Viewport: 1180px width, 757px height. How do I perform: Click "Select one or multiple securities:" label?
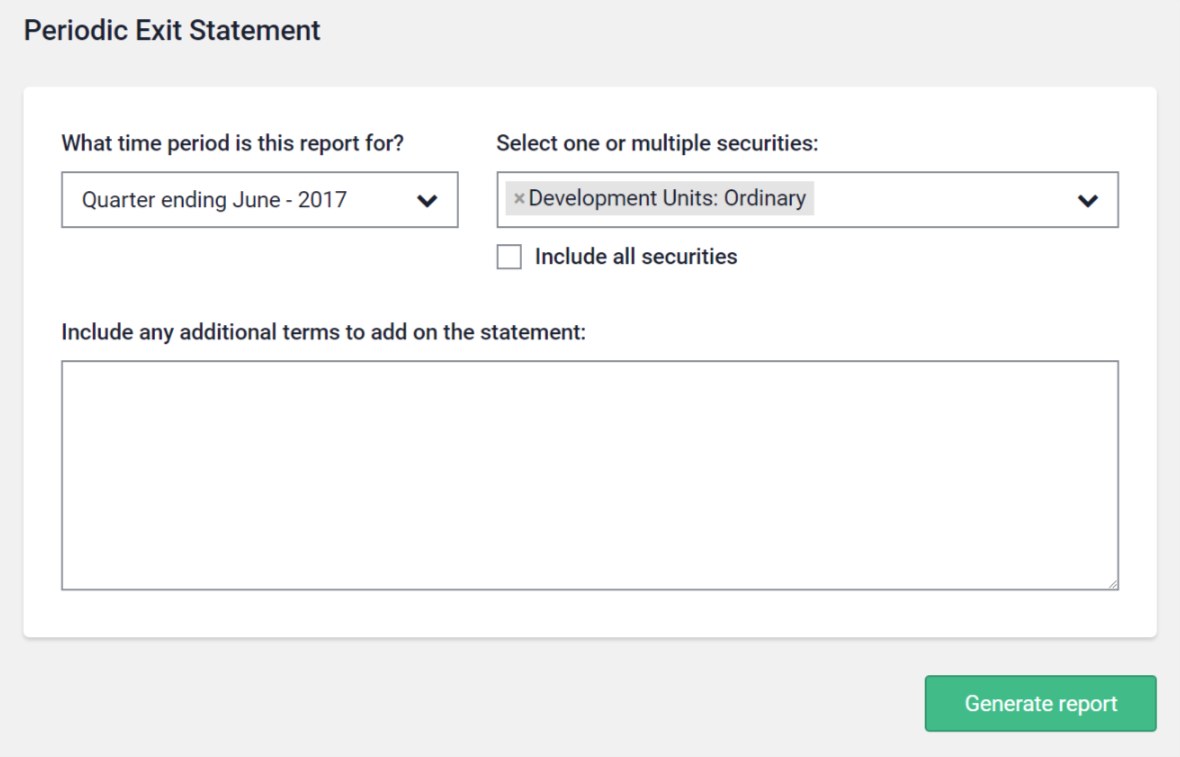click(657, 143)
